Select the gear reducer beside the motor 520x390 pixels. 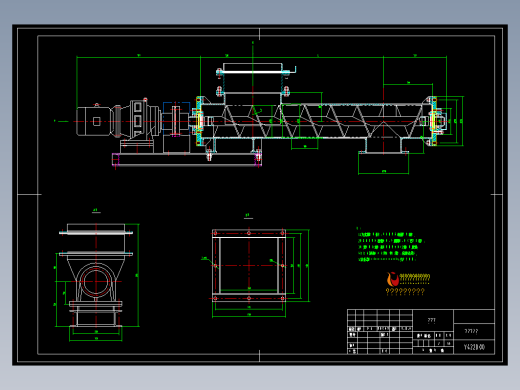point(136,119)
